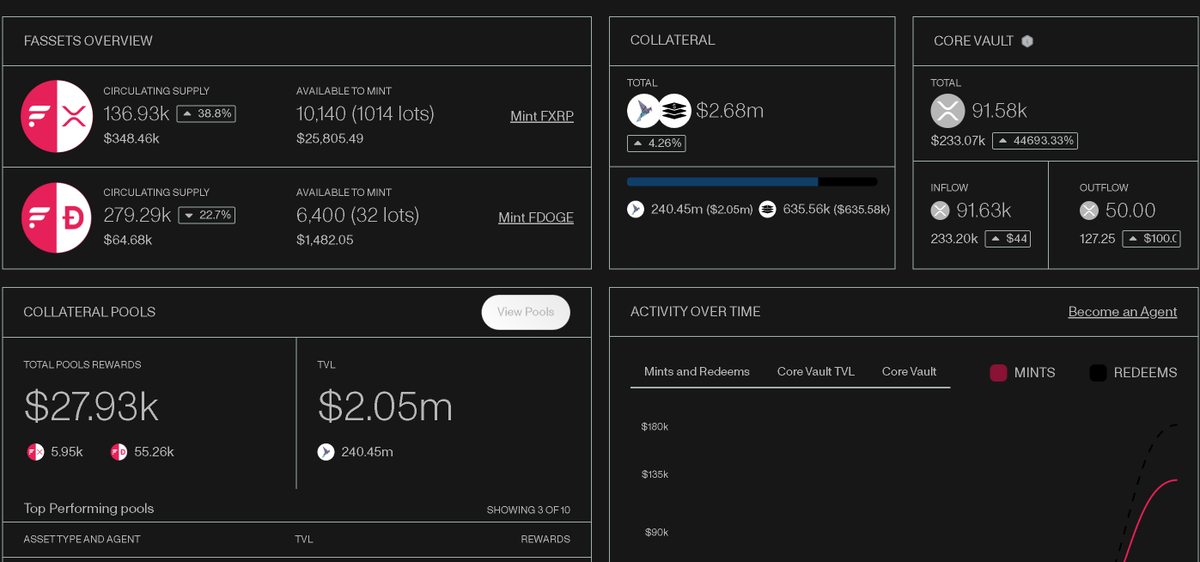Image resolution: width=1200 pixels, height=562 pixels.
Task: Click the Top Performing pools heading
Action: click(89, 509)
